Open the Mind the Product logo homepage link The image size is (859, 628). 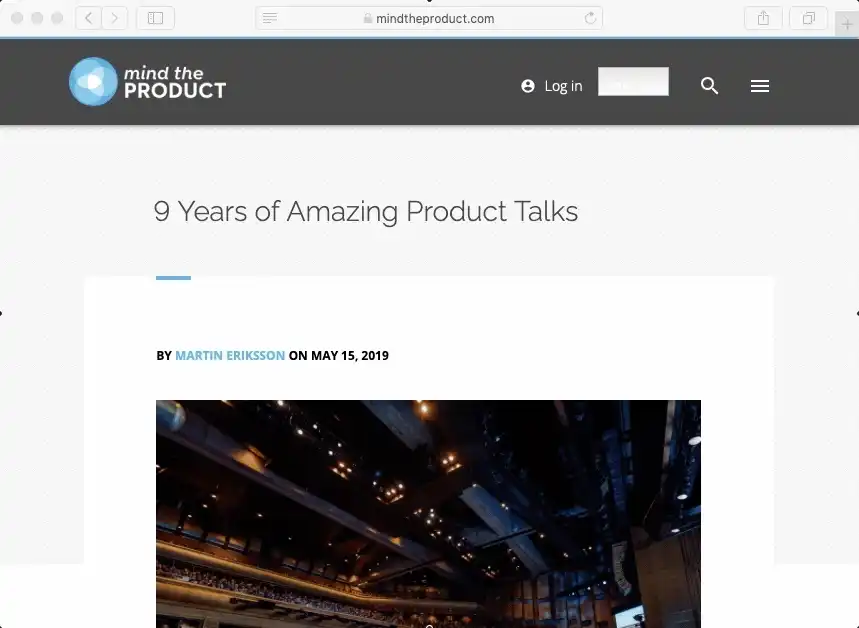coord(147,82)
